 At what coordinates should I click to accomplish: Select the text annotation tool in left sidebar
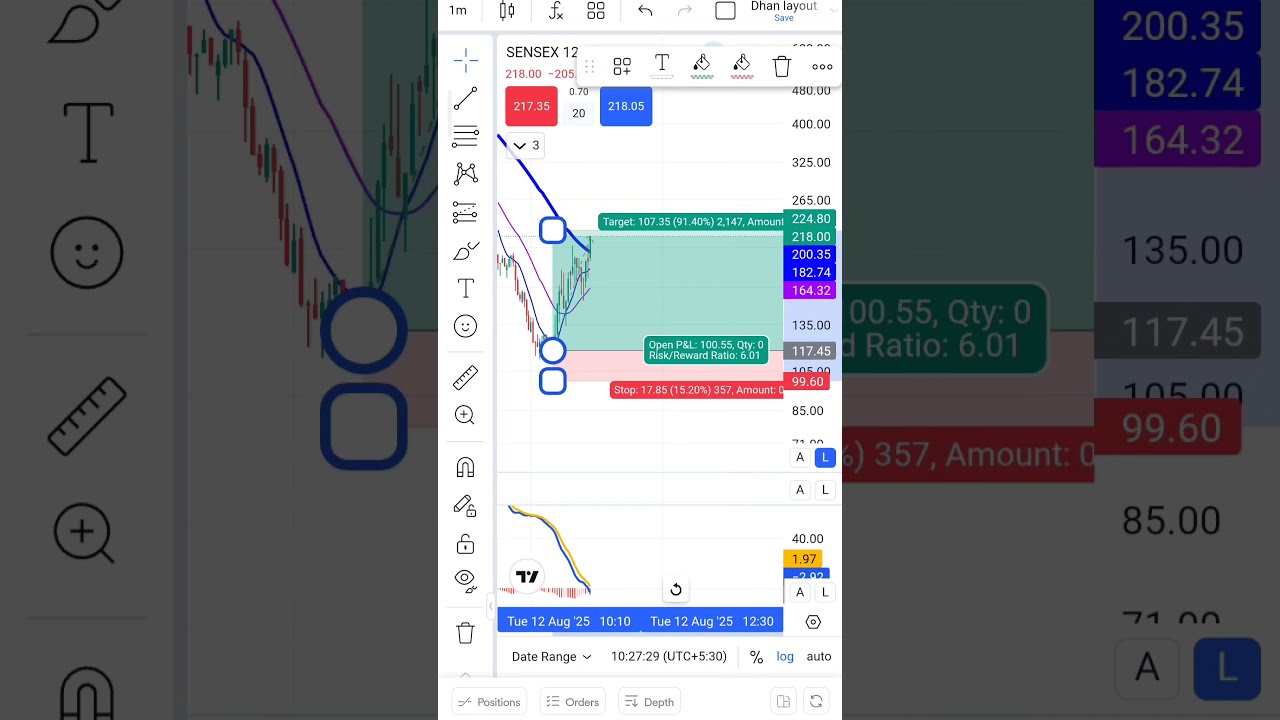(x=465, y=289)
